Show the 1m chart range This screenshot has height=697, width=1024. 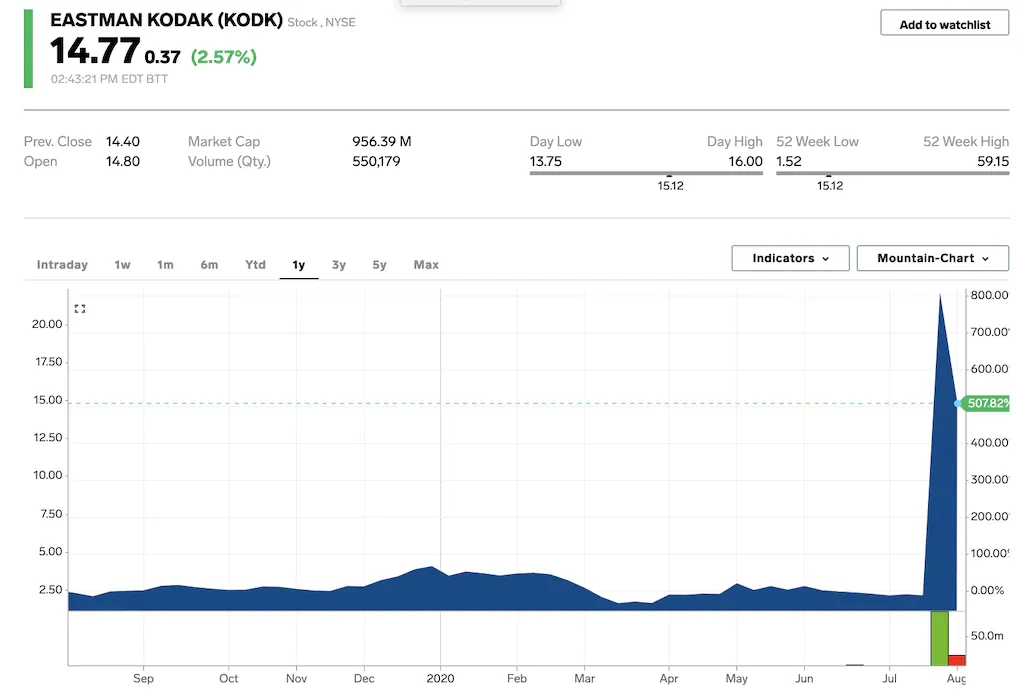(165, 265)
